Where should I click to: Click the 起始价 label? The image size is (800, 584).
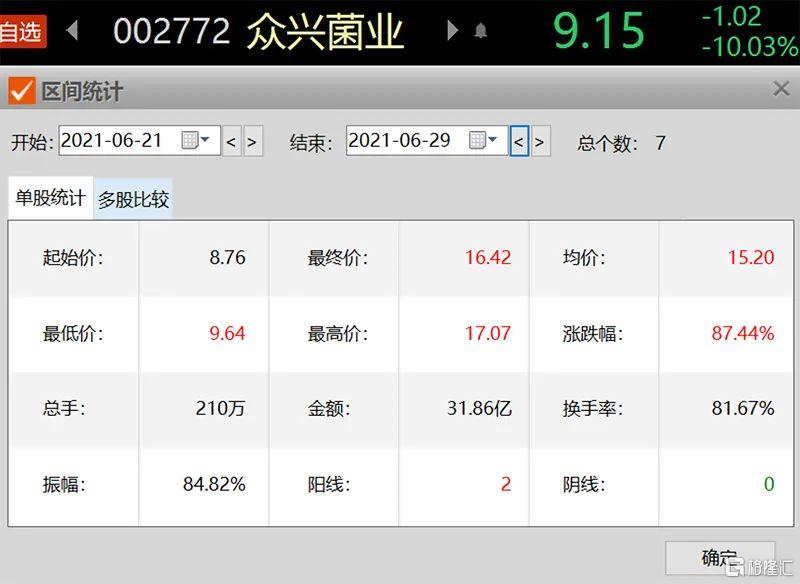pyautogui.click(x=73, y=258)
